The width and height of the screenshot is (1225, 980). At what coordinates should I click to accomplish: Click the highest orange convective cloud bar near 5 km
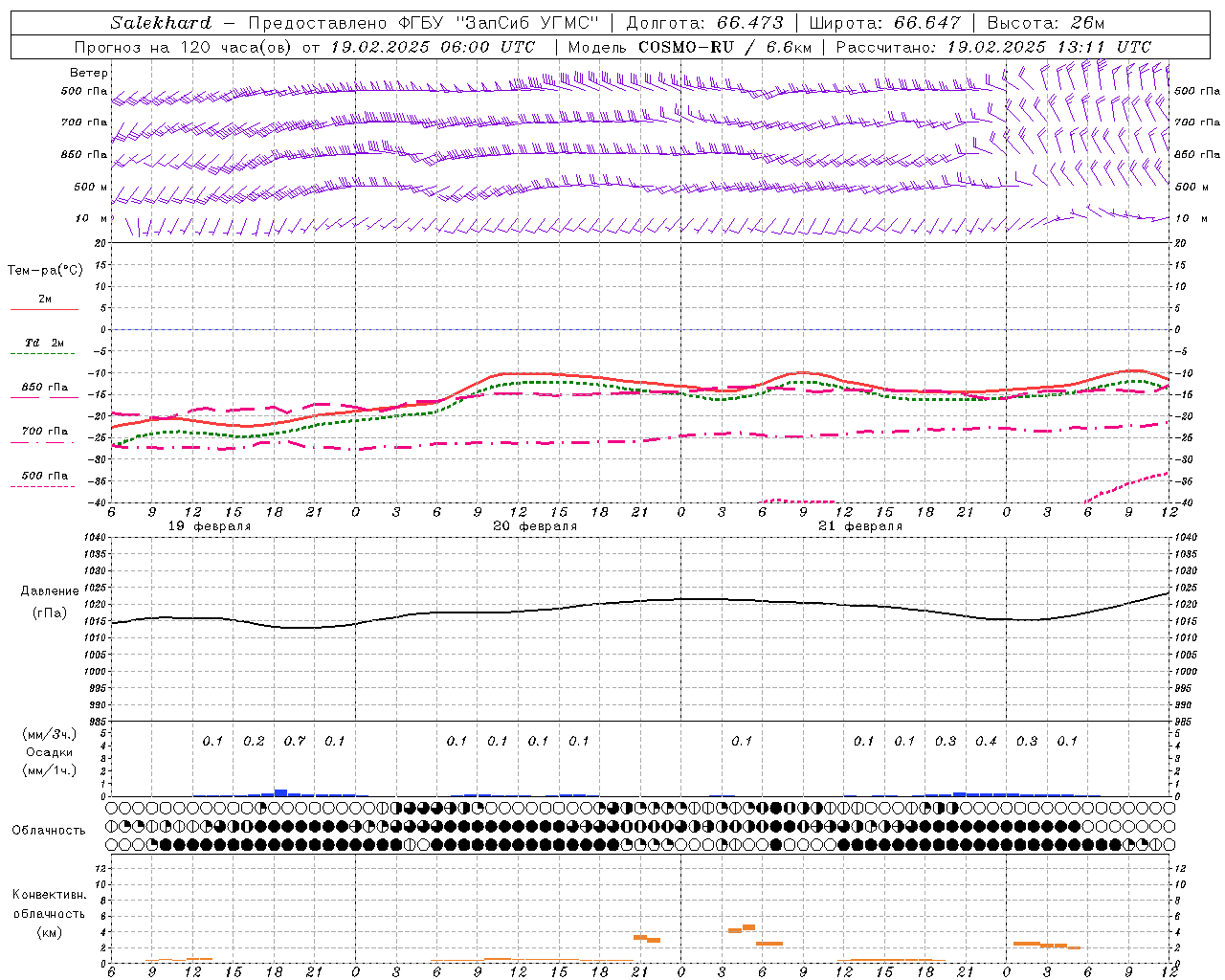click(749, 926)
